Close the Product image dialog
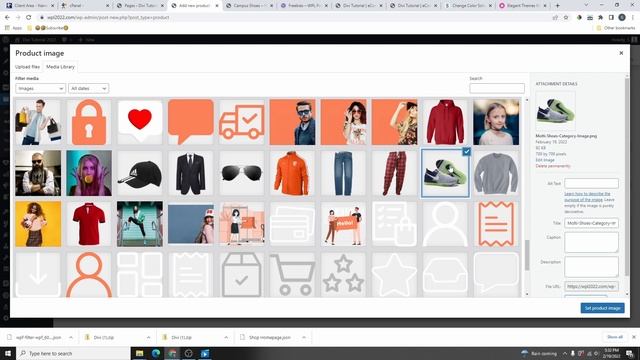The height and width of the screenshot is (360, 640). 621,53
